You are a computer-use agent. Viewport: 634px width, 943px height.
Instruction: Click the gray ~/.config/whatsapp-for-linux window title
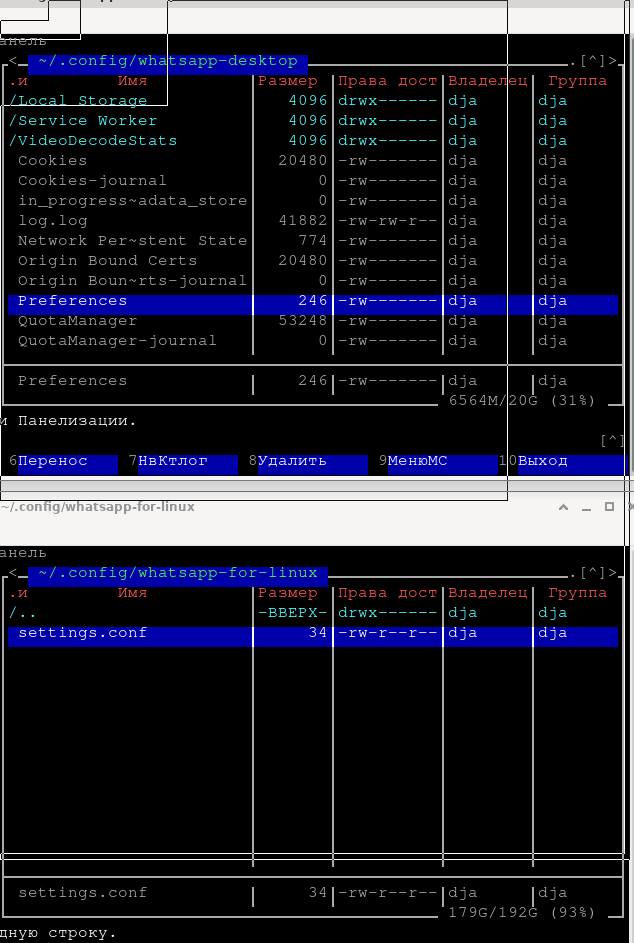pos(97,507)
